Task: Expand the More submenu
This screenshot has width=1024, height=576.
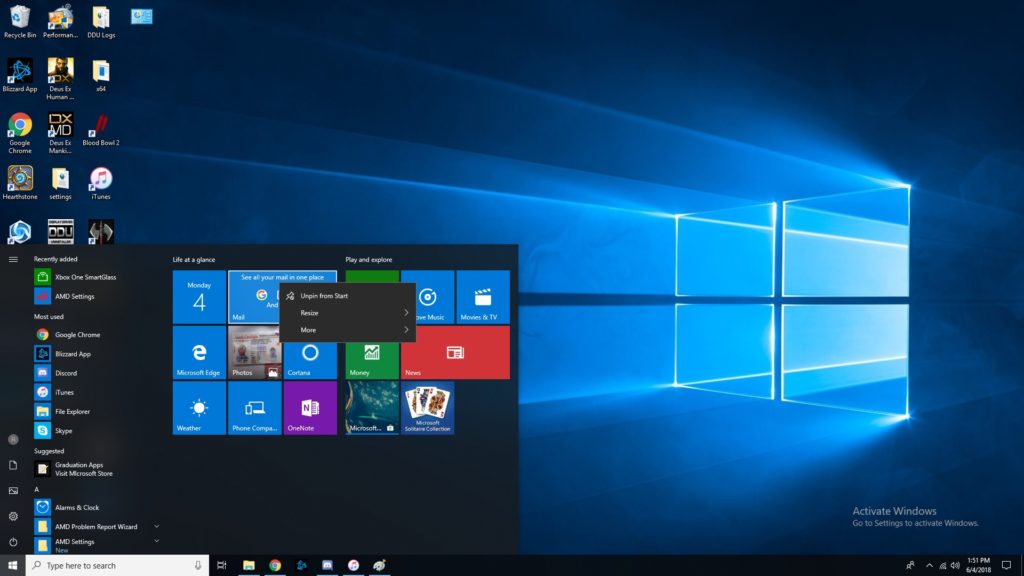Action: [347, 330]
